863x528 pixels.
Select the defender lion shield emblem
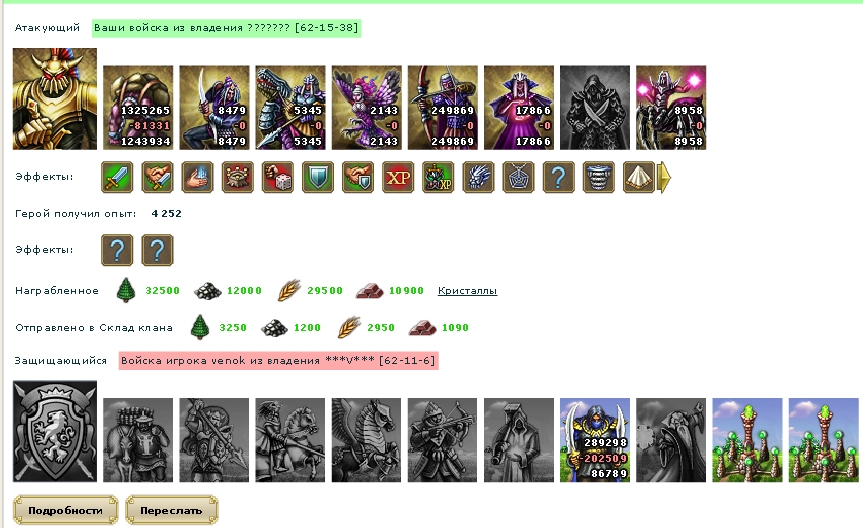[x=55, y=432]
